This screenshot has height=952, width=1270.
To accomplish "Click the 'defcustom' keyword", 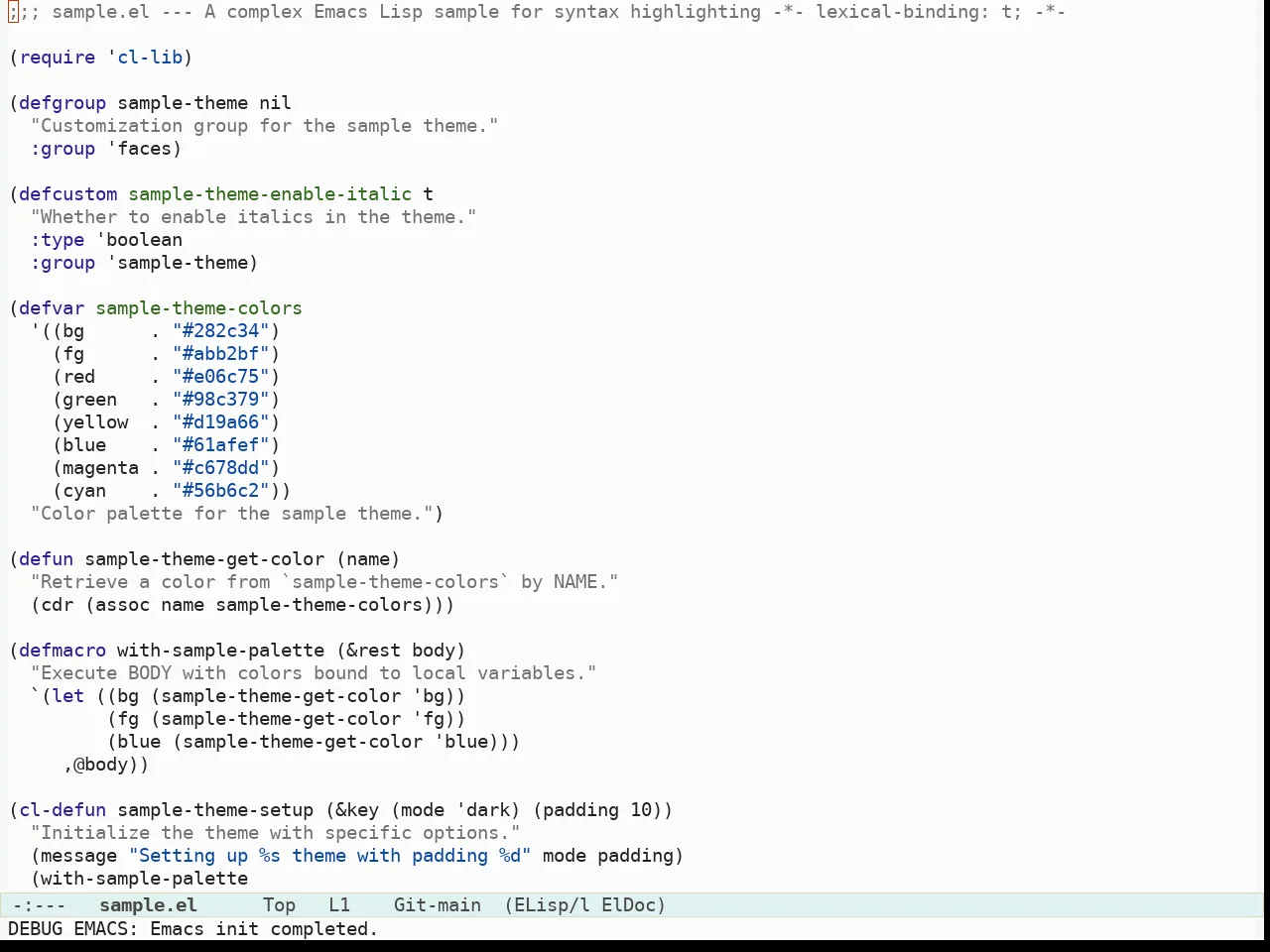I will (68, 194).
